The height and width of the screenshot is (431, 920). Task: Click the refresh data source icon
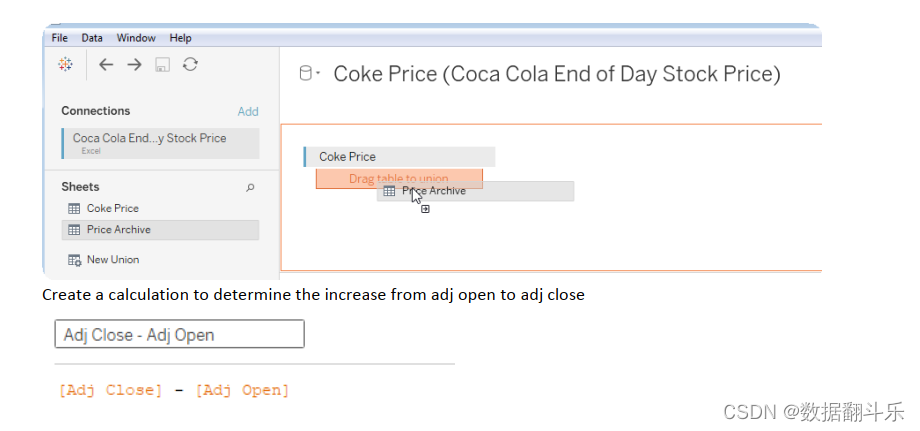[x=190, y=64]
